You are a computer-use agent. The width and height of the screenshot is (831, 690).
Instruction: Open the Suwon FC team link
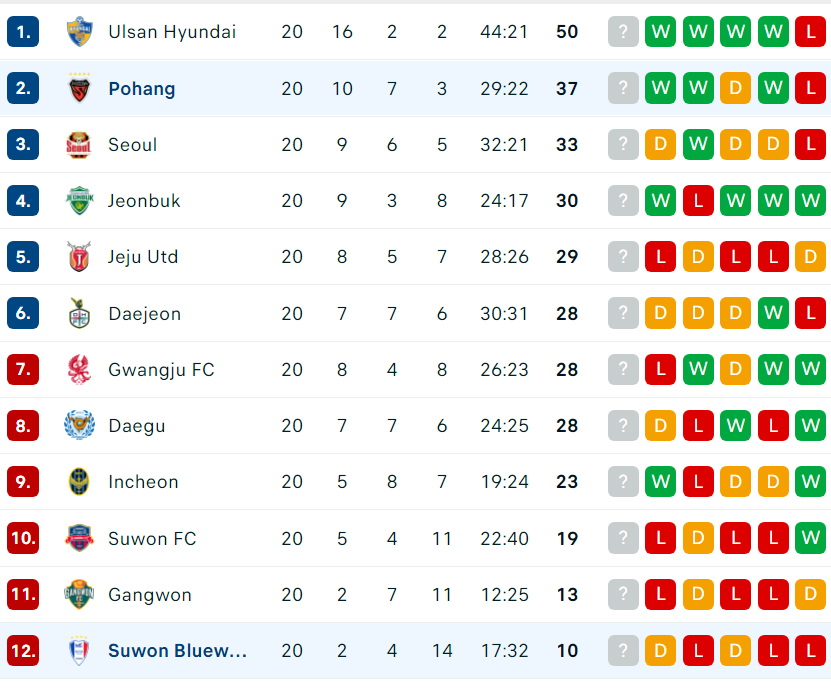click(x=152, y=538)
